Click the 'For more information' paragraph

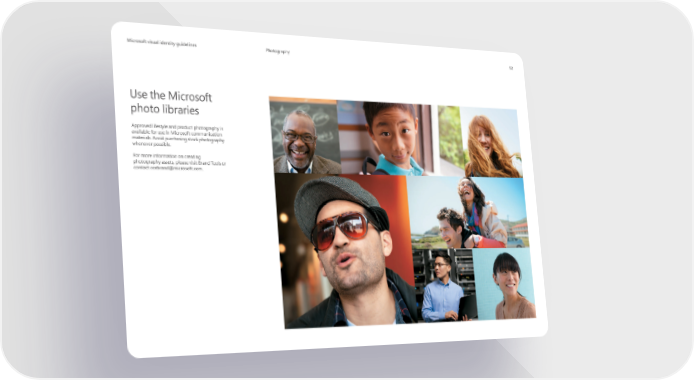(x=179, y=162)
